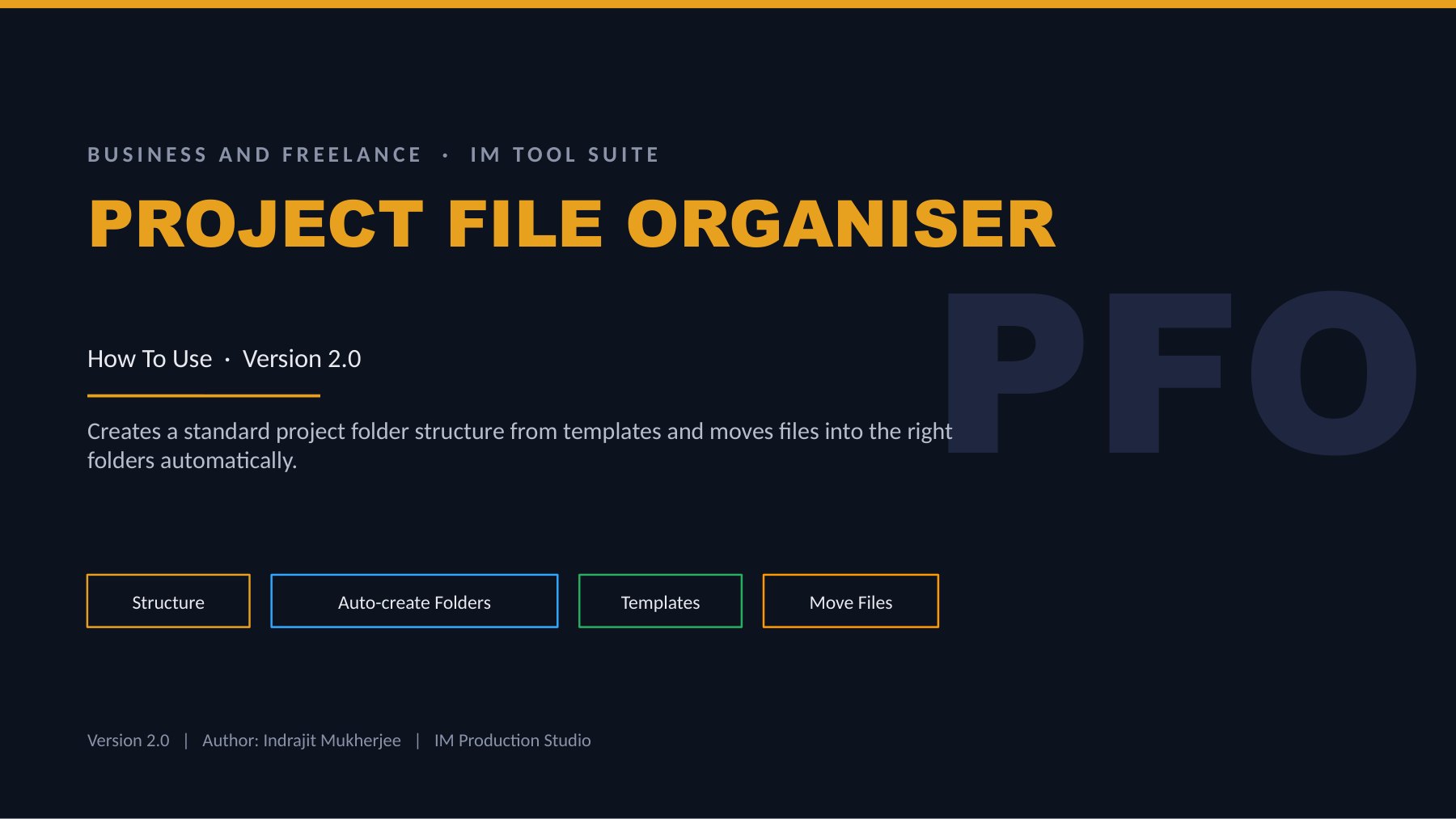Click the description starting 'Creates a standard project'

(x=519, y=445)
